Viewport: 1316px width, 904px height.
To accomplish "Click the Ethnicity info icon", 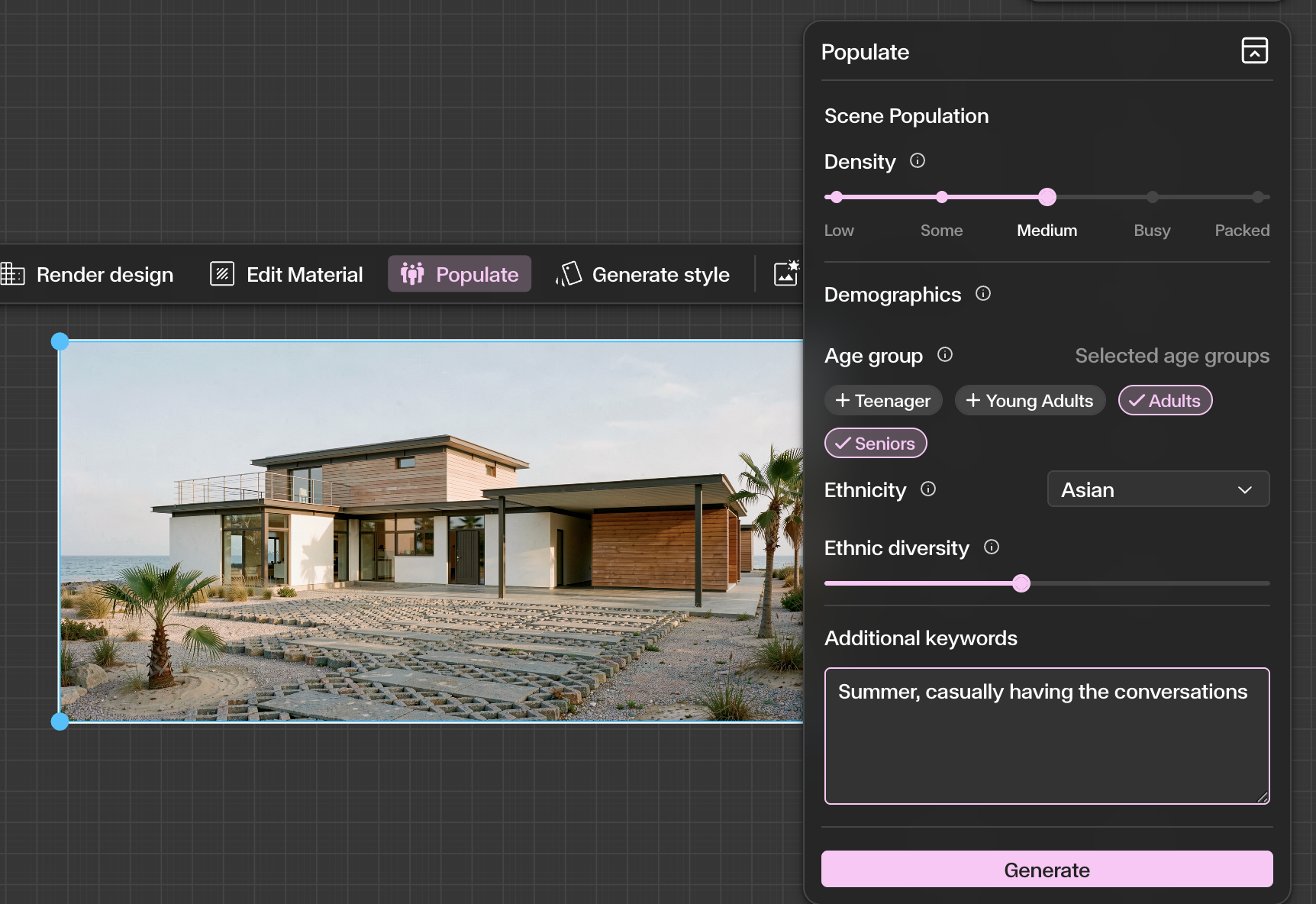I will click(928, 489).
